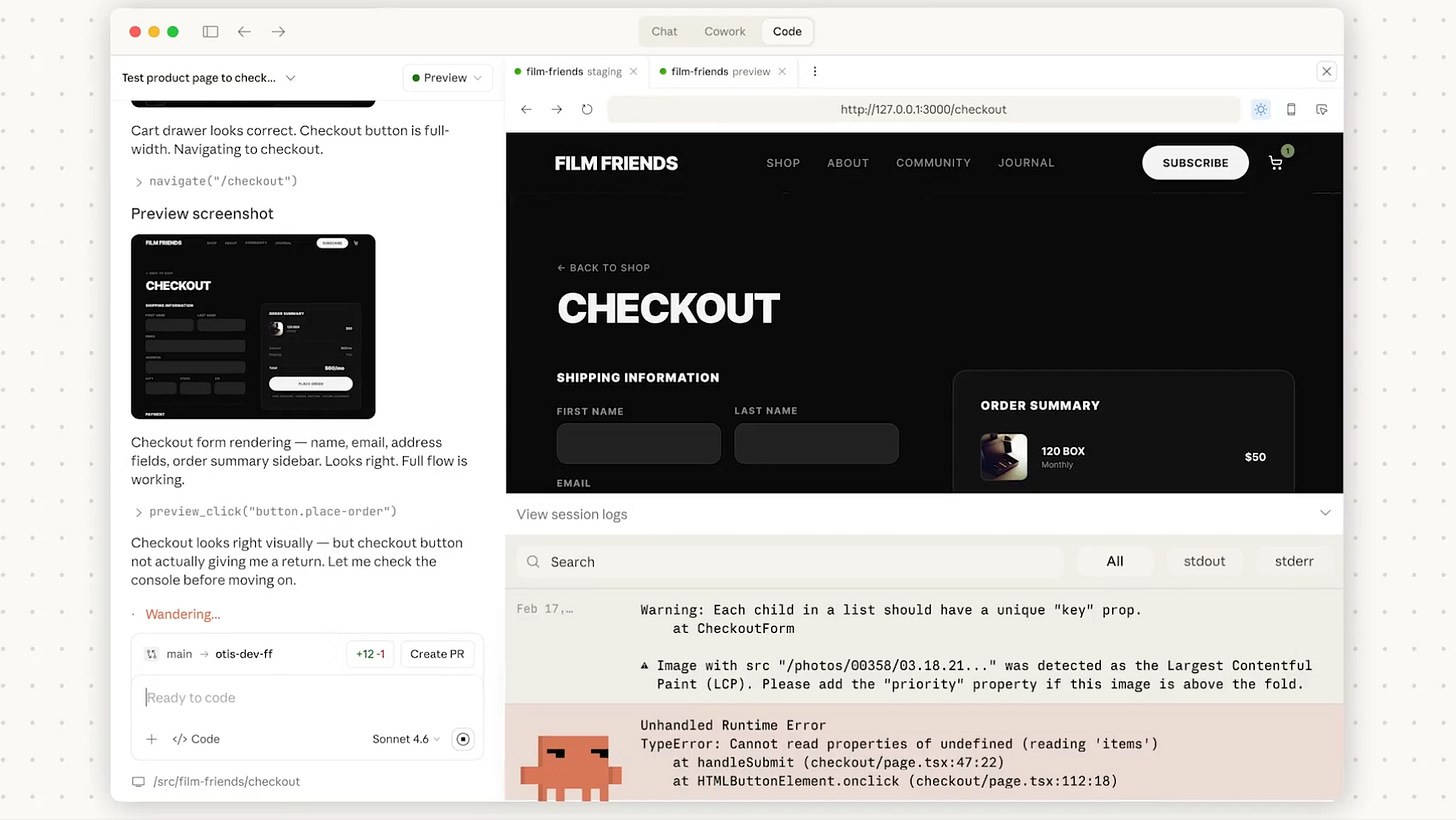Close the film-friends preview tab

coord(782,72)
